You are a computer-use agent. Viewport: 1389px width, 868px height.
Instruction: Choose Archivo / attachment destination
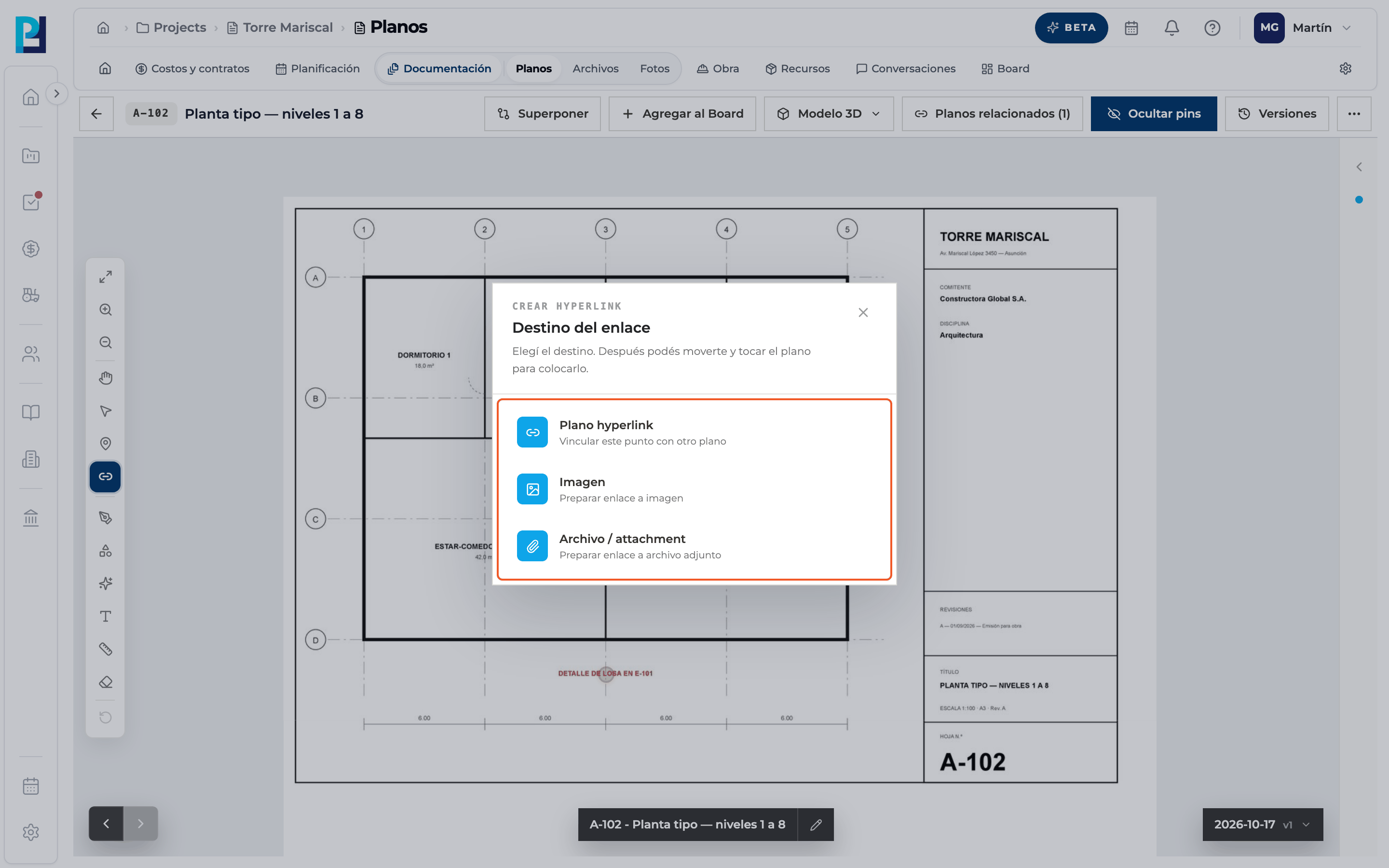pyautogui.click(x=694, y=546)
